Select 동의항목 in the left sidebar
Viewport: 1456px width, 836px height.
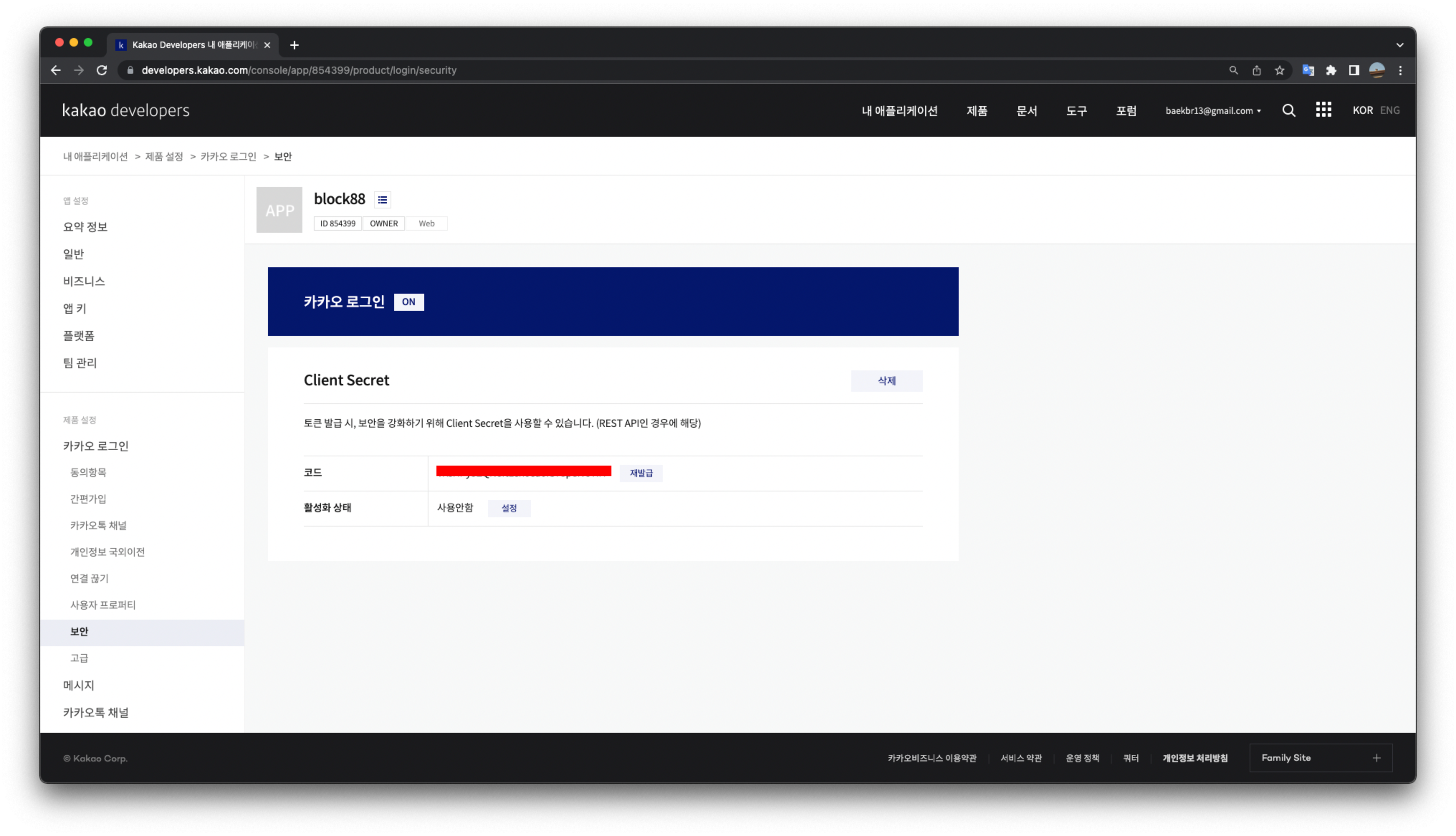pyautogui.click(x=88, y=472)
